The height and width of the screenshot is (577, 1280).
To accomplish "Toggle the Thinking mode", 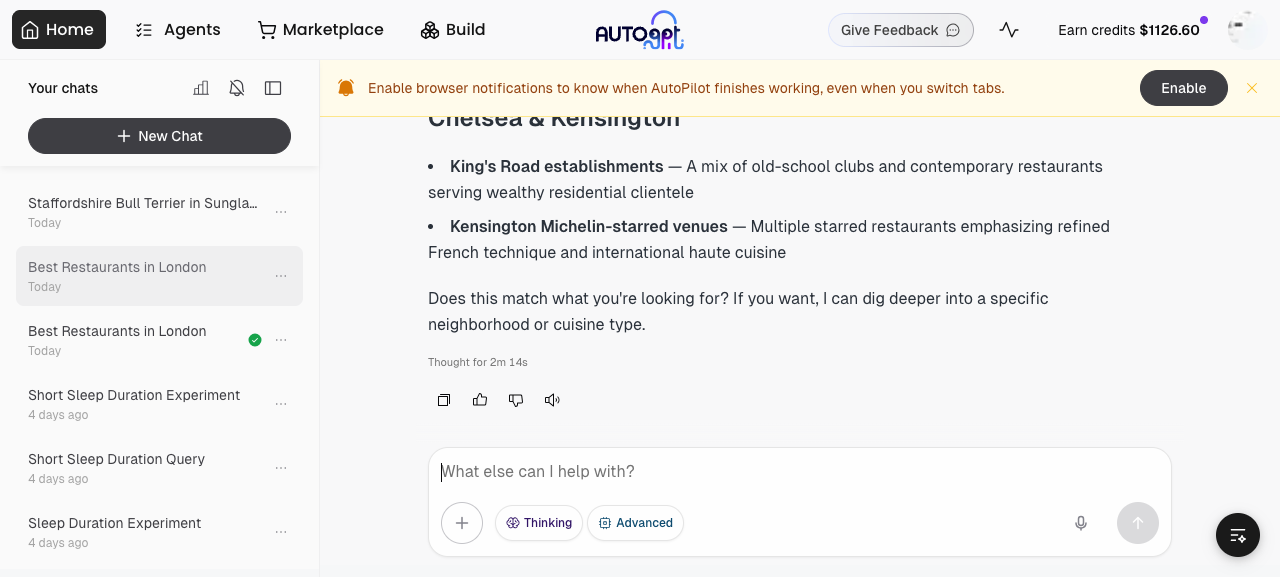I will click(x=539, y=523).
